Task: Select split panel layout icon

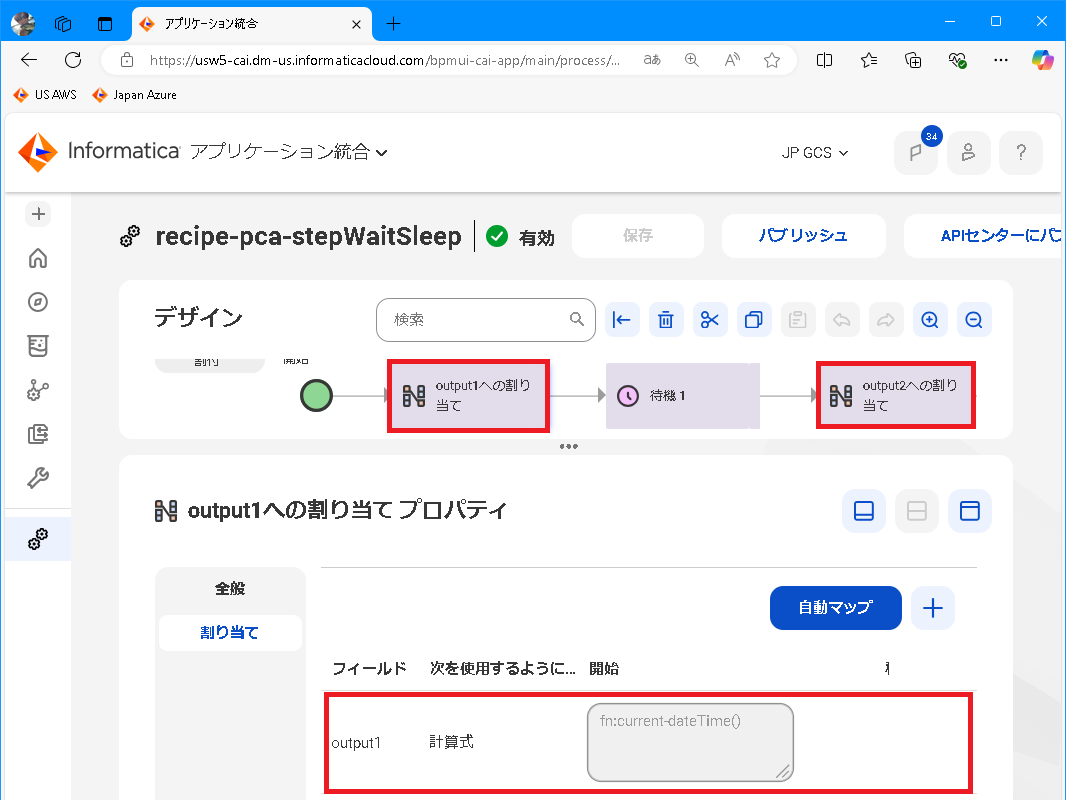Action: (916, 510)
